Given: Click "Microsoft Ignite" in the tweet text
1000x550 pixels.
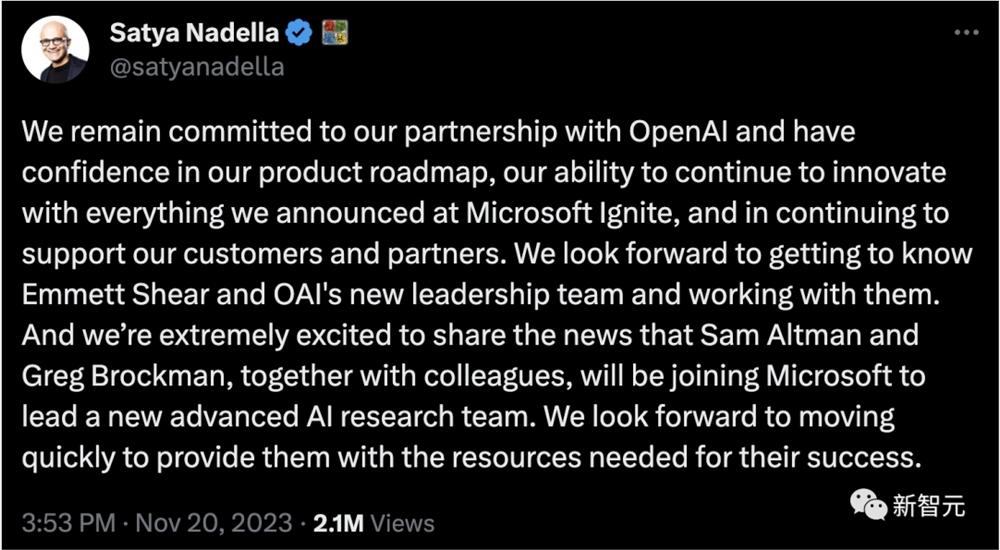Looking at the screenshot, I should pos(565,213).
